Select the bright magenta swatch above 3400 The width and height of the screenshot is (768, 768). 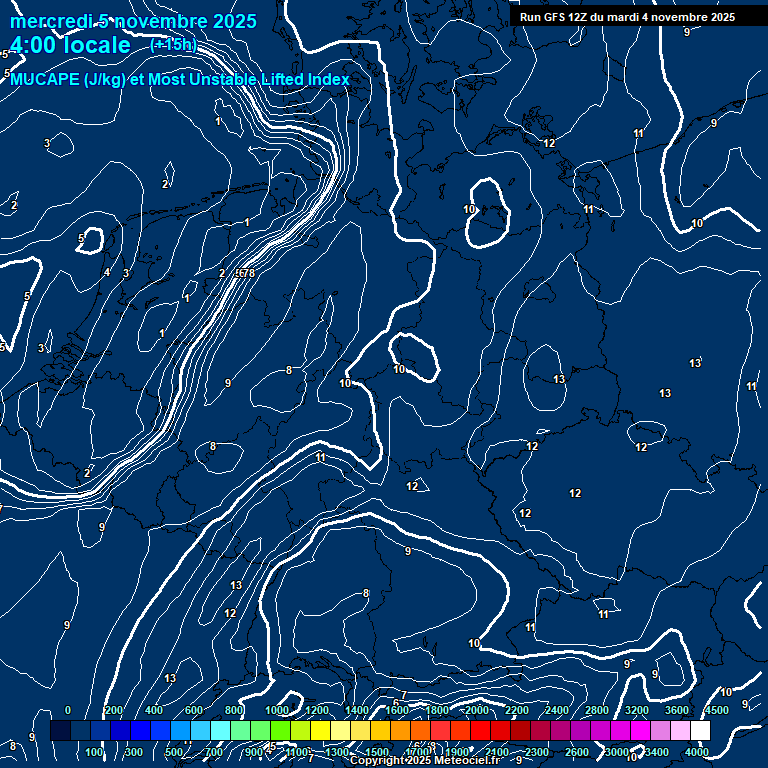pyautogui.click(x=641, y=730)
